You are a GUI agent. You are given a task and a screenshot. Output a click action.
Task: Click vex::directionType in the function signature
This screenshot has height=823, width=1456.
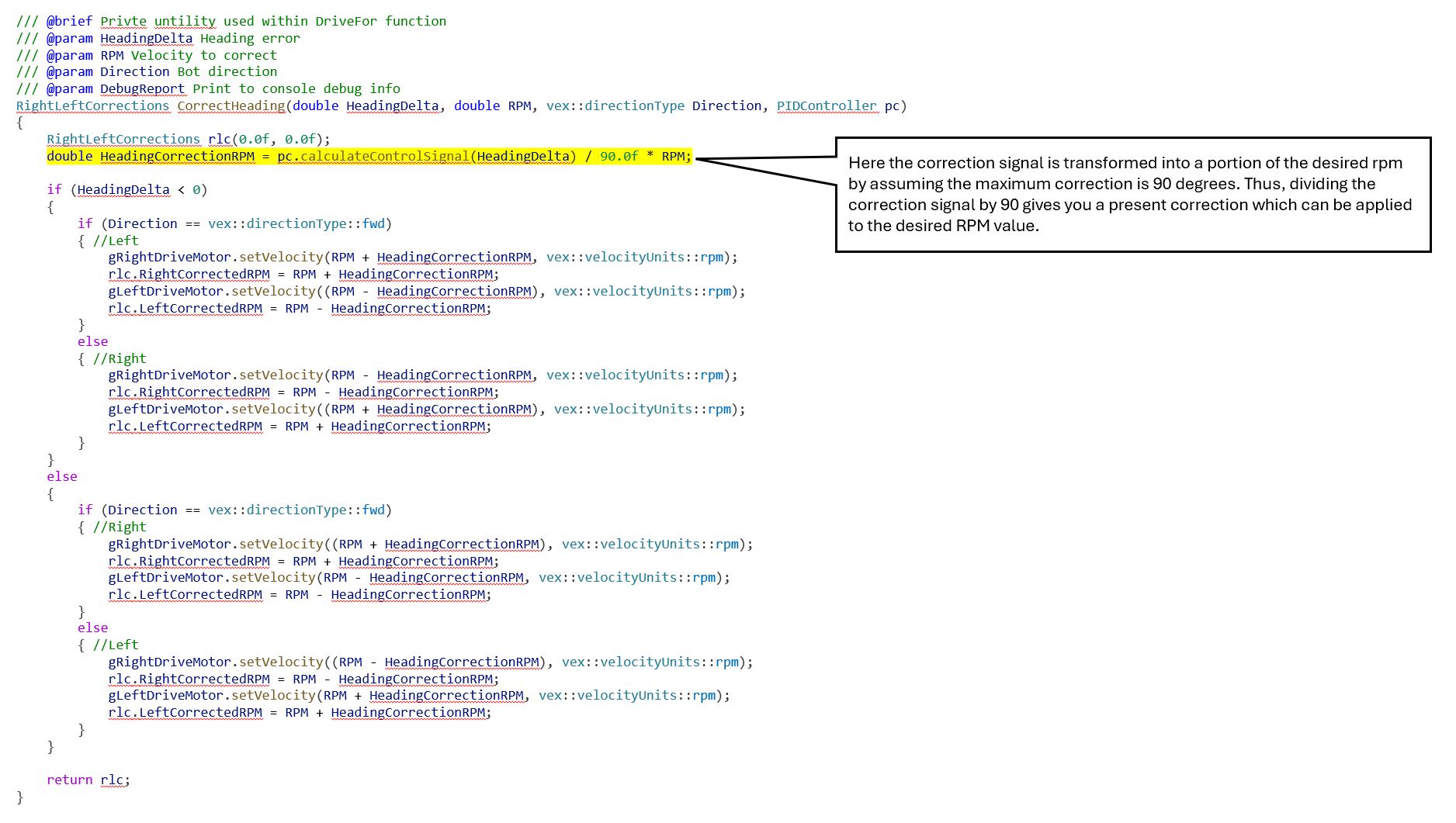tap(615, 105)
